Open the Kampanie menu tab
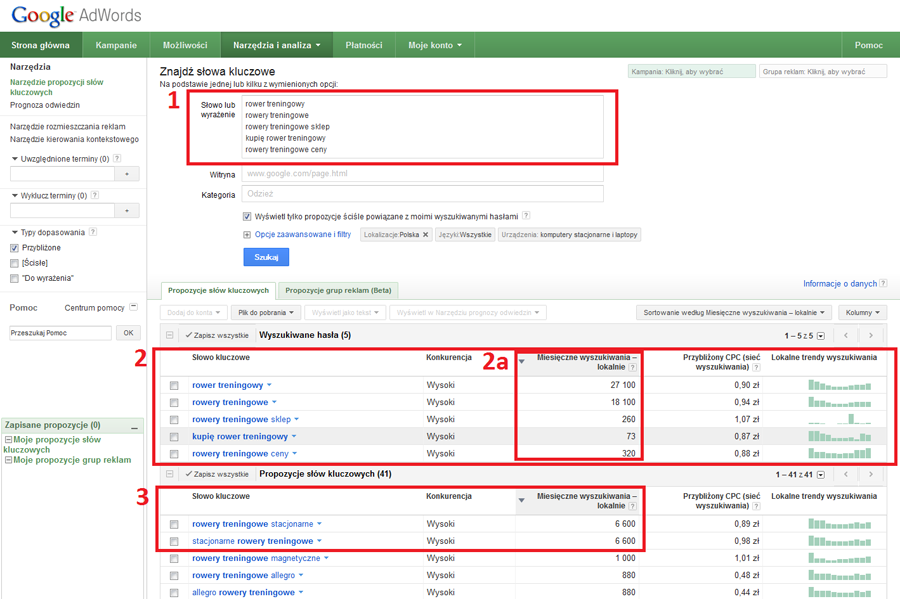 [116, 45]
